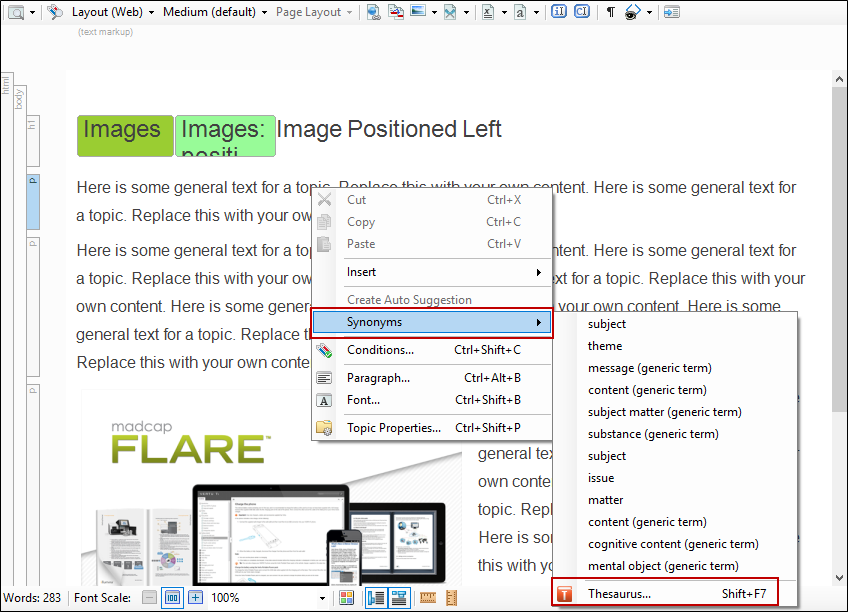Open the Insert submenu
Viewport: 848px width, 612px height.
coord(432,272)
